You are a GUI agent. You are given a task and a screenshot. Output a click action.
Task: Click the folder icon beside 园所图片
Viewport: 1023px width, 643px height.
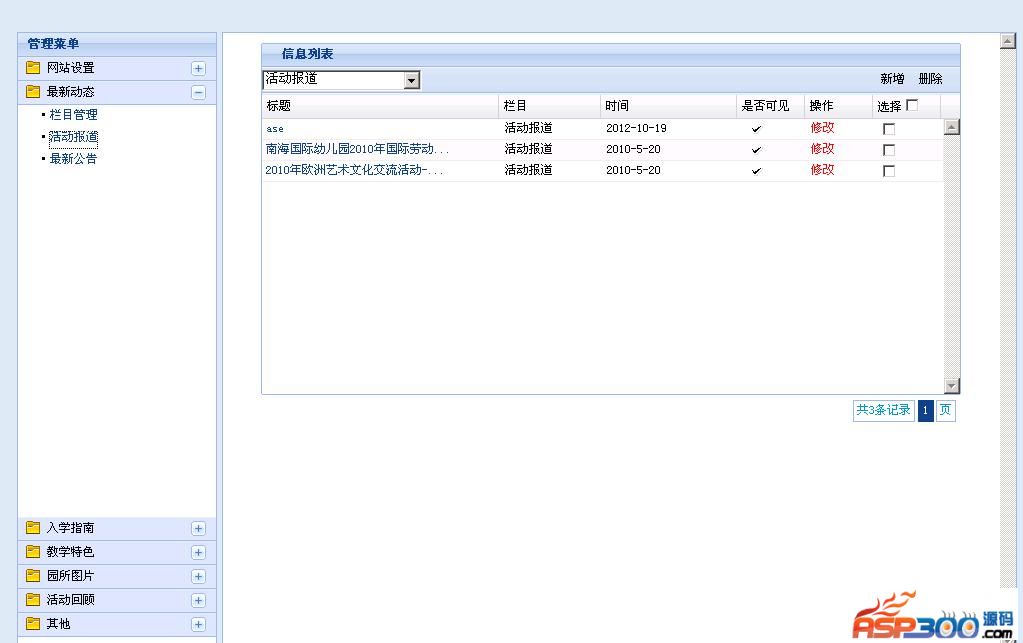[x=33, y=576]
